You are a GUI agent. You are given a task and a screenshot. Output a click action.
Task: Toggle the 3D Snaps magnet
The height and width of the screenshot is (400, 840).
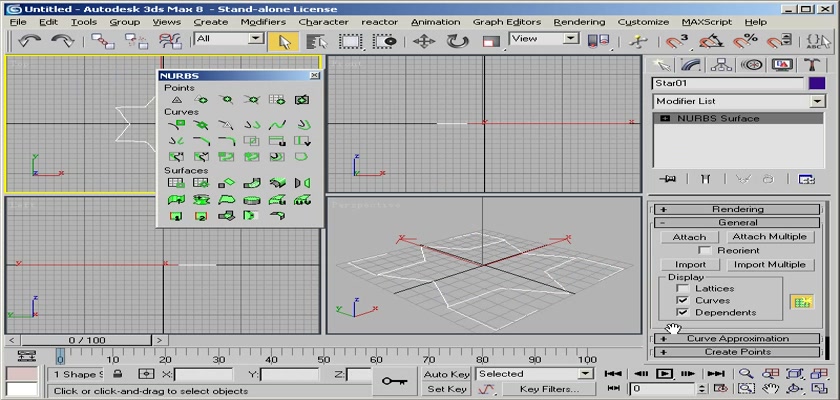(678, 41)
